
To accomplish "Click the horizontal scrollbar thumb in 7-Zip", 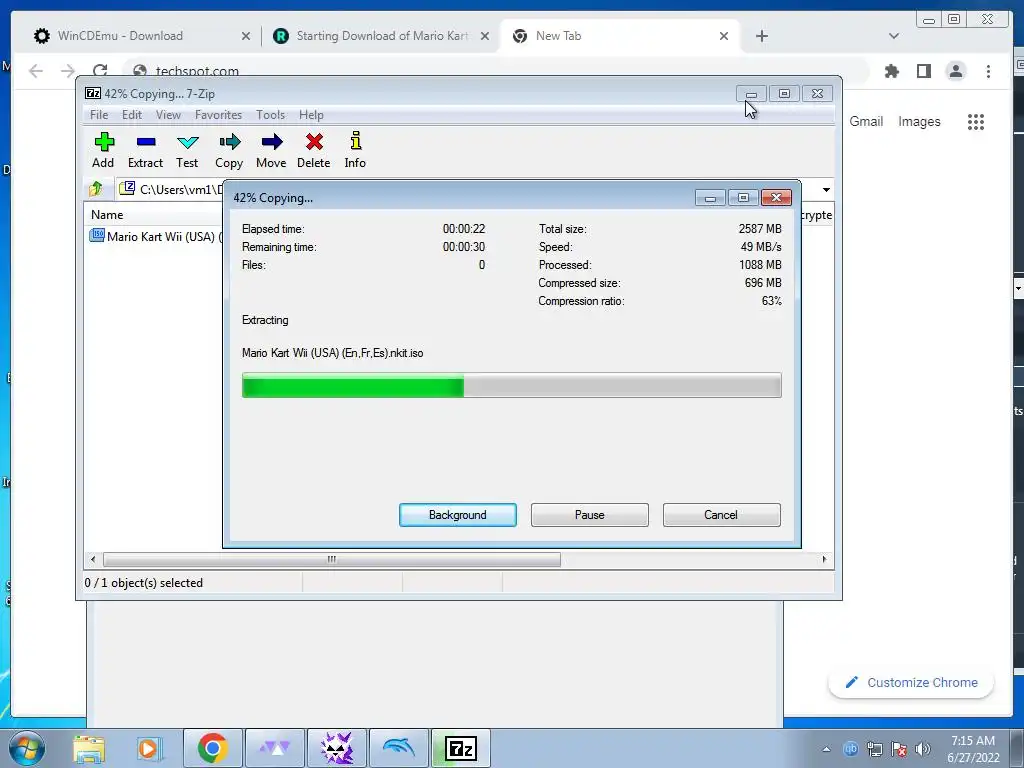I will [x=332, y=560].
